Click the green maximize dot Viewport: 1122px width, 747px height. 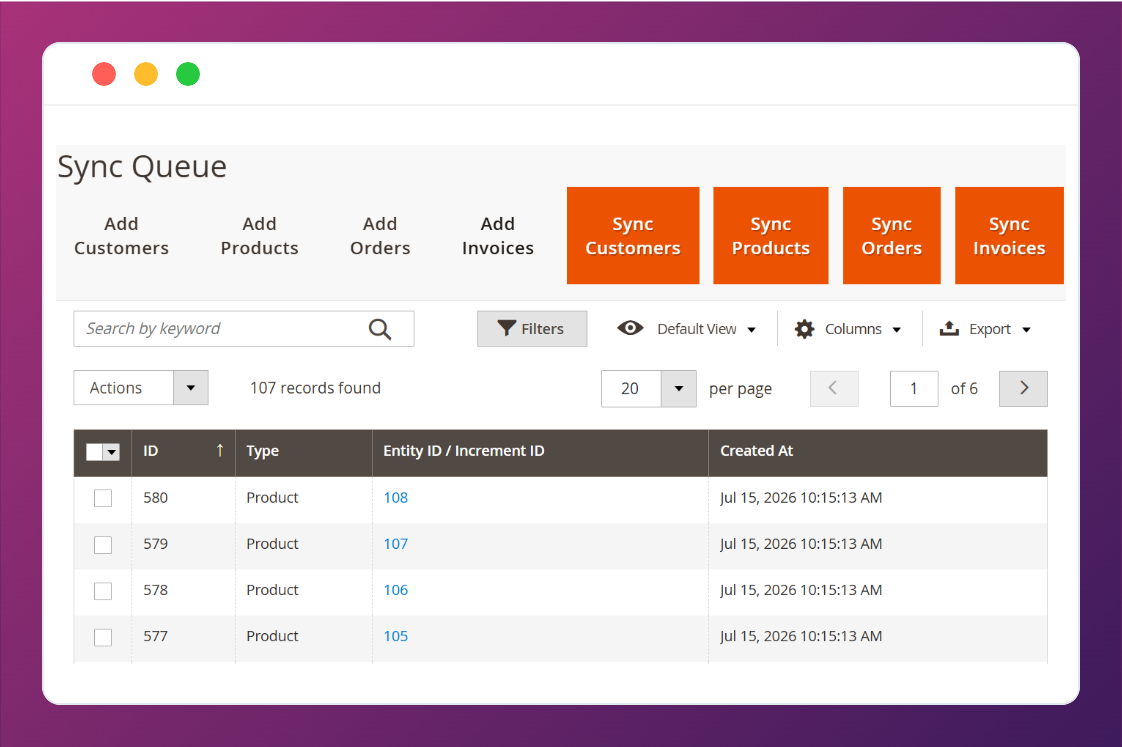[x=188, y=74]
